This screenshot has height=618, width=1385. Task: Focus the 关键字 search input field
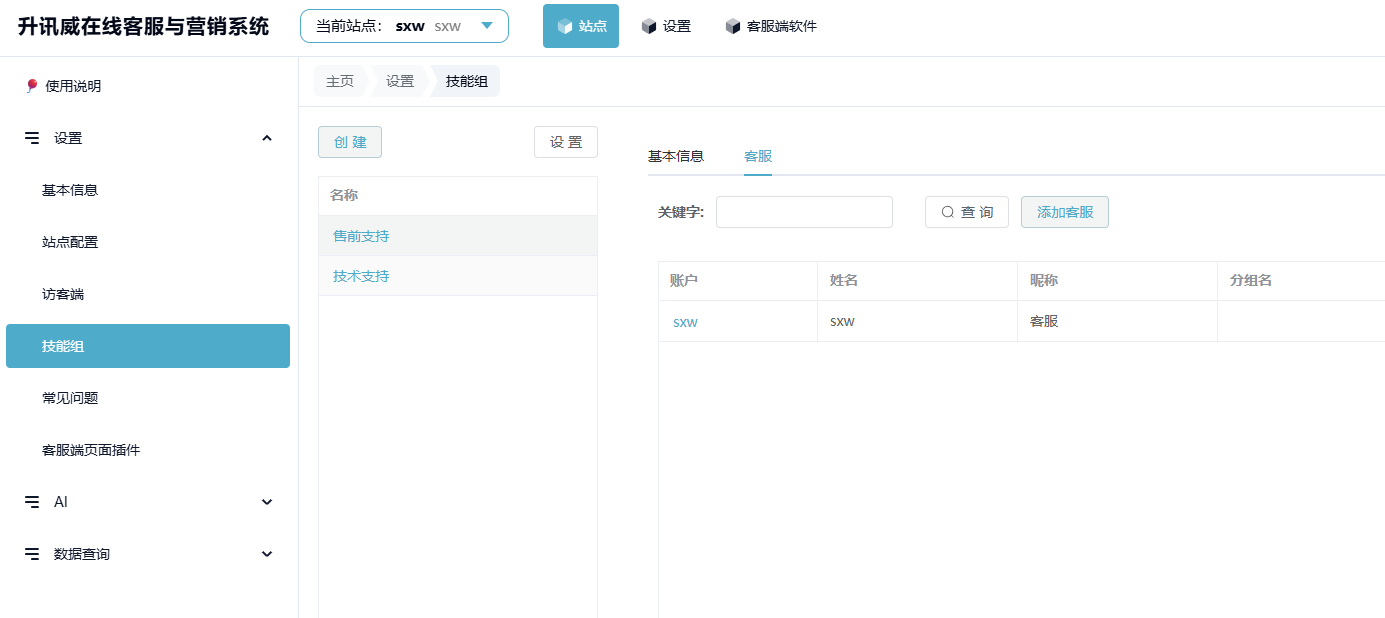click(804, 212)
